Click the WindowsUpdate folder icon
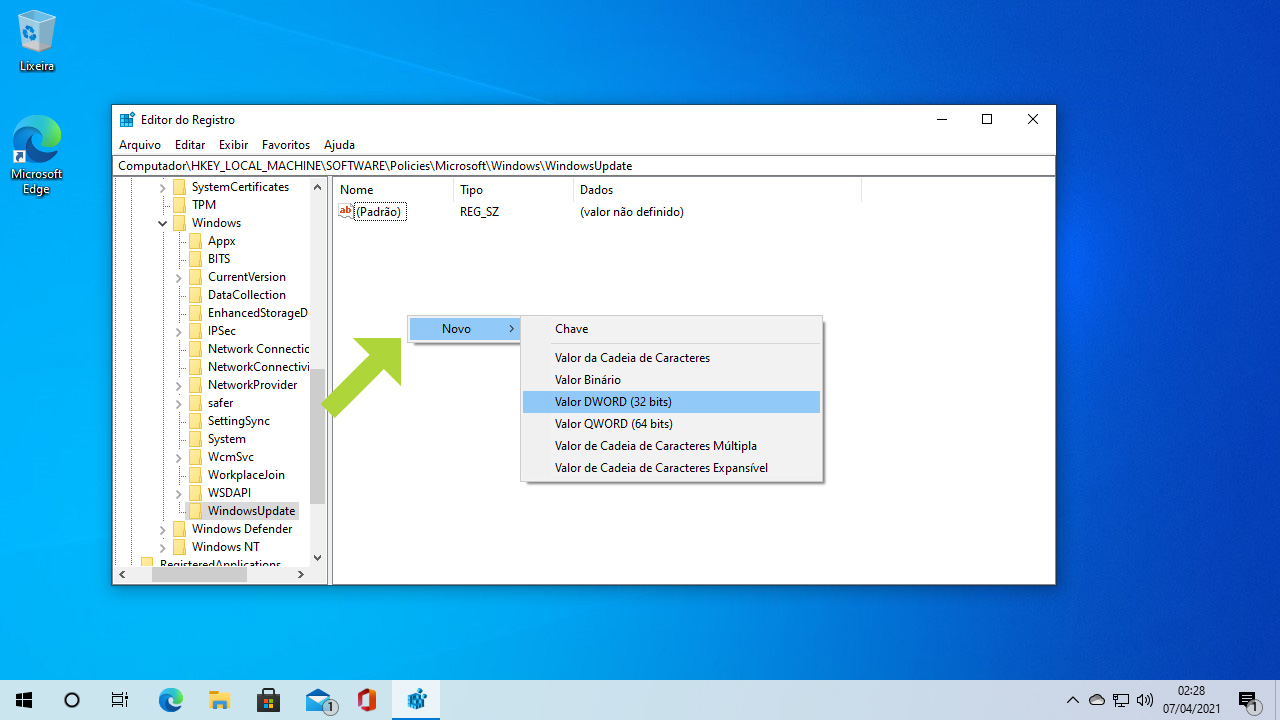Screen dimensions: 1280x720 coord(195,511)
